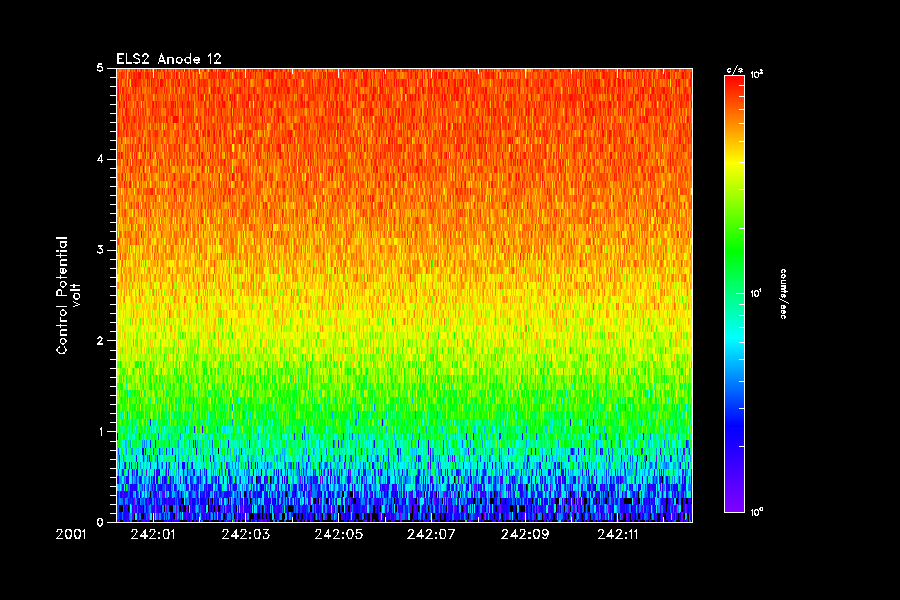Click the plot title 'ELS2 Anode 12'
Image resolution: width=900 pixels, height=600 pixels.
pyautogui.click(x=169, y=59)
